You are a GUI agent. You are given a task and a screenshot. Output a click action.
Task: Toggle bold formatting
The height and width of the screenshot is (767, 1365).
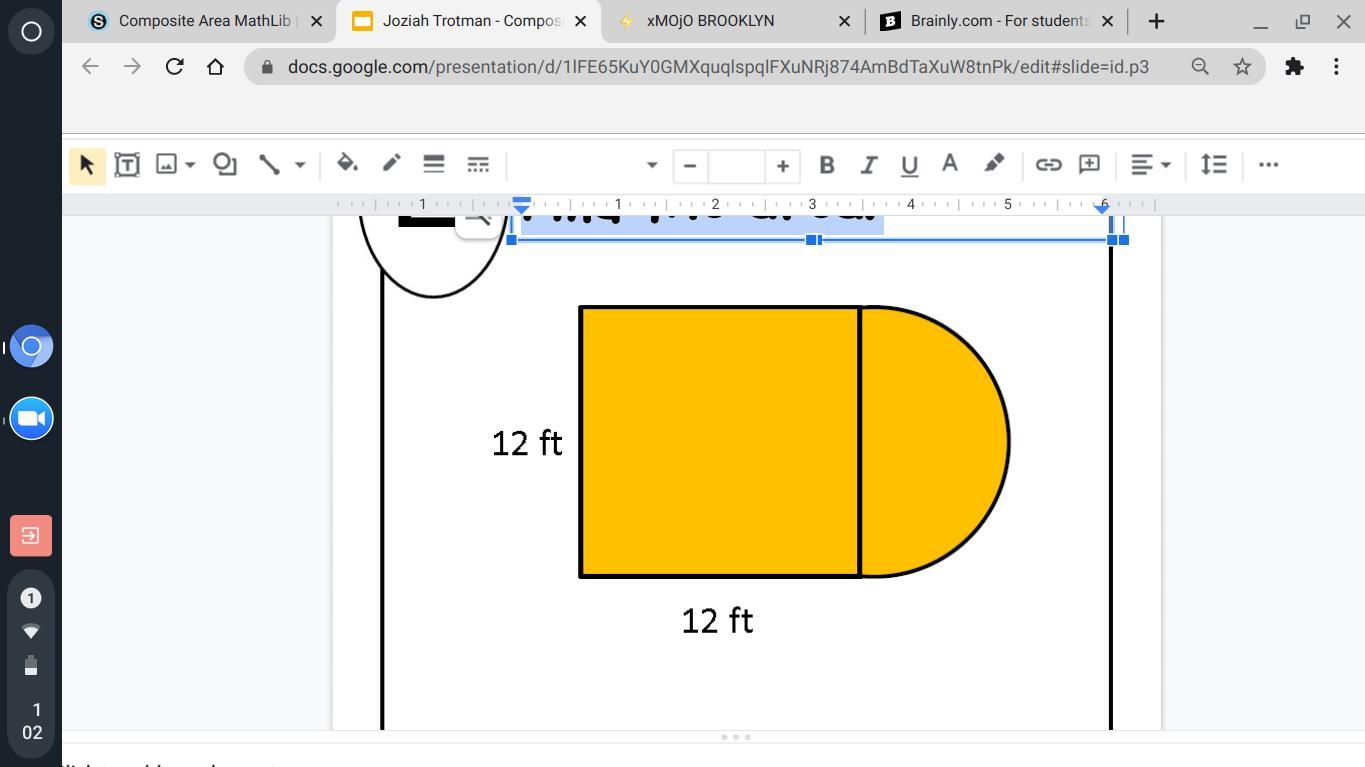pyautogui.click(x=826, y=165)
